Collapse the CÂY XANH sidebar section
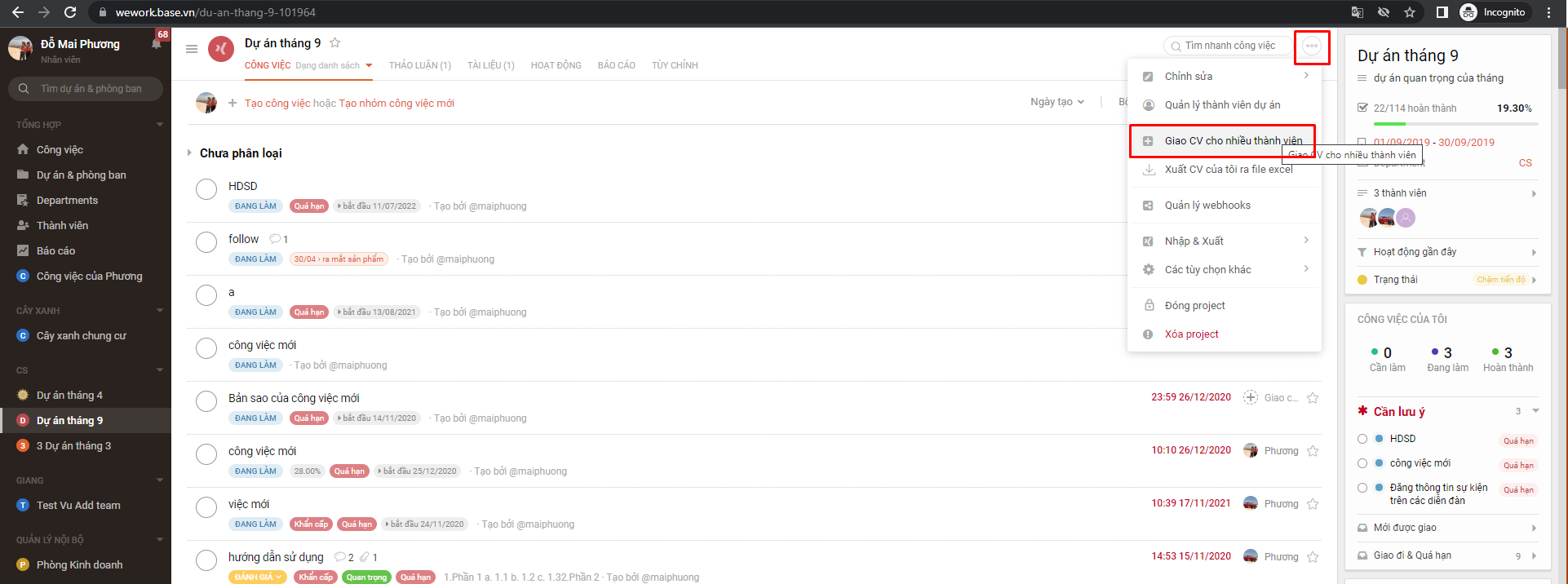 click(x=160, y=311)
